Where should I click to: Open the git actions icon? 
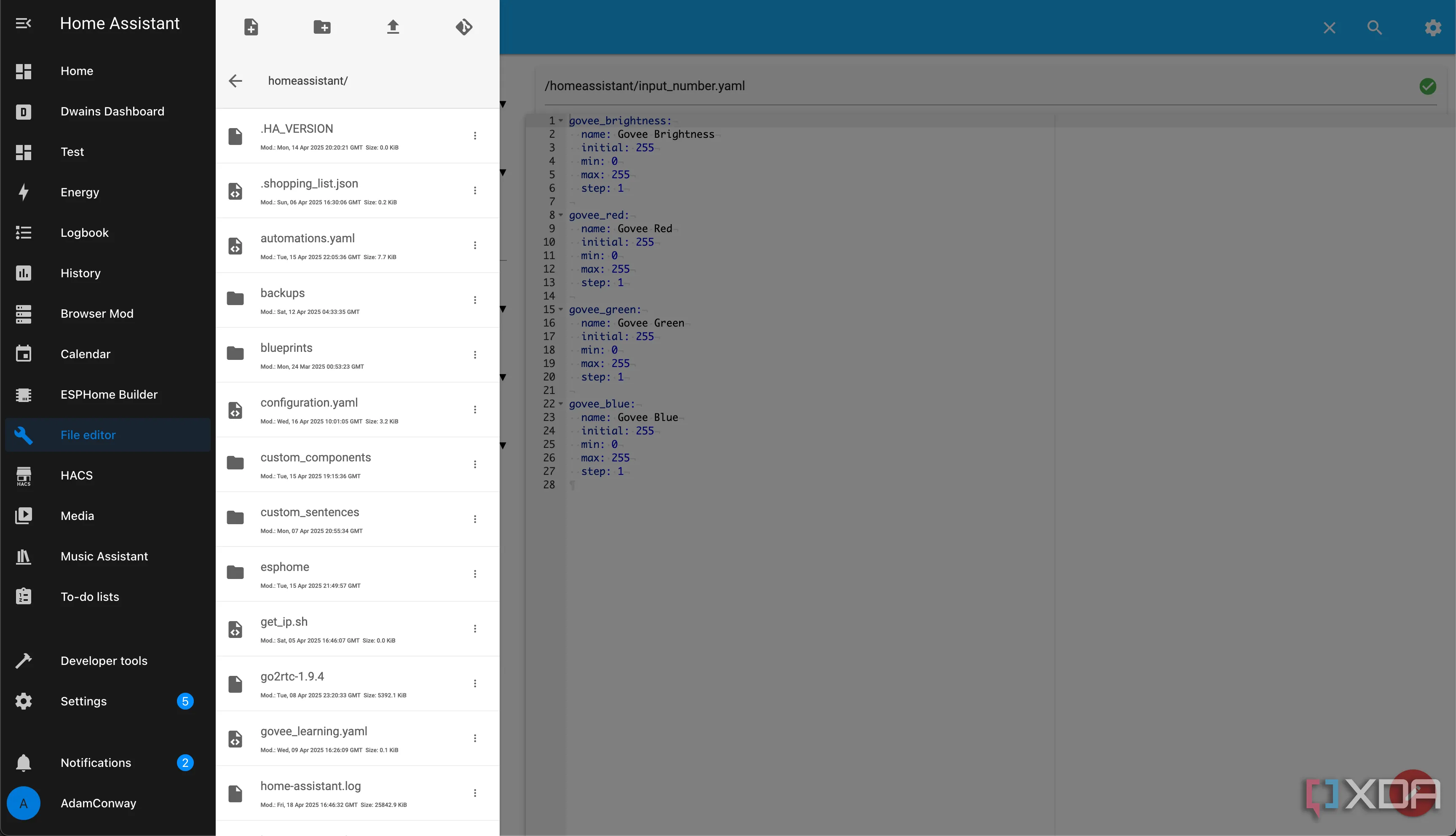(464, 27)
